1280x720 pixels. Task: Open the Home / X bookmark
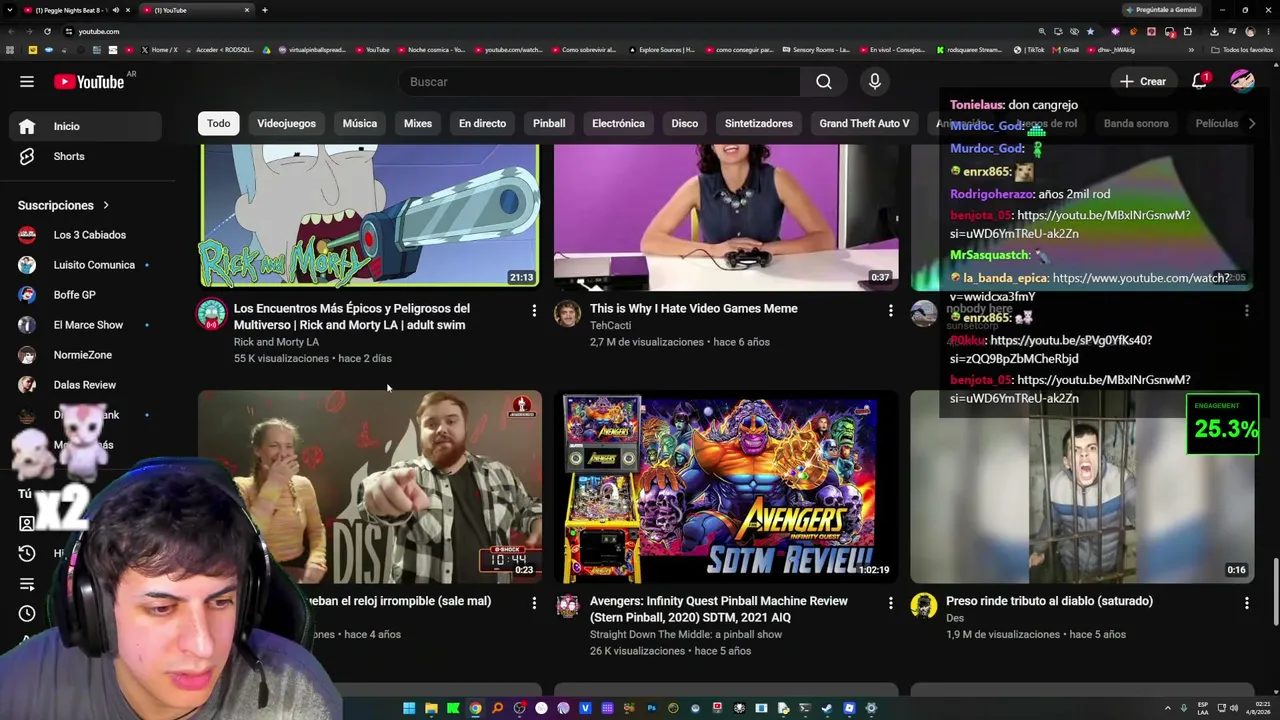(160, 49)
